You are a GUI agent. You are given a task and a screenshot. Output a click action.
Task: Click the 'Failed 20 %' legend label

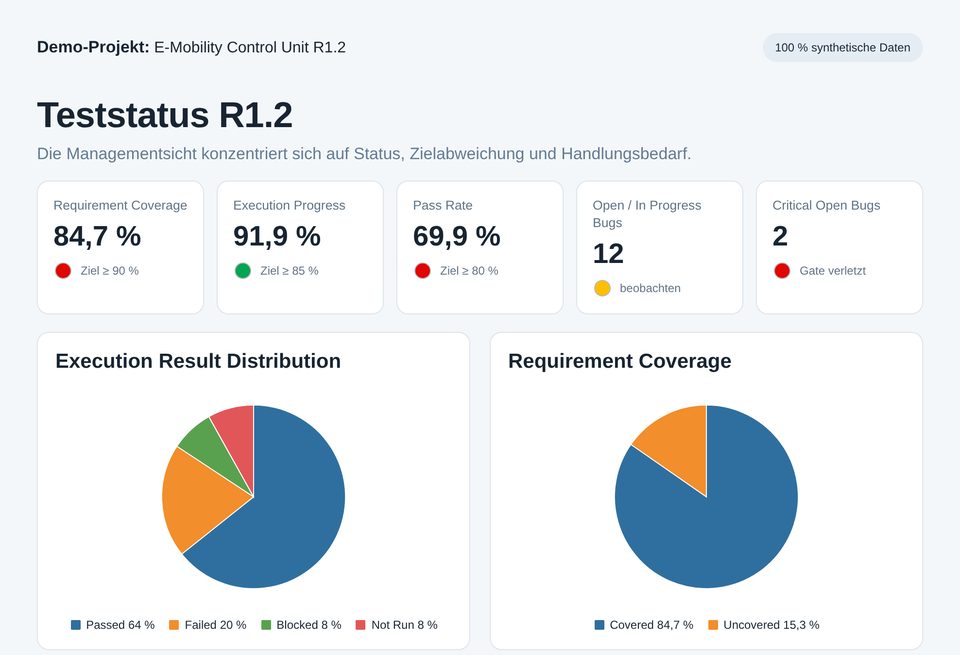click(x=216, y=625)
